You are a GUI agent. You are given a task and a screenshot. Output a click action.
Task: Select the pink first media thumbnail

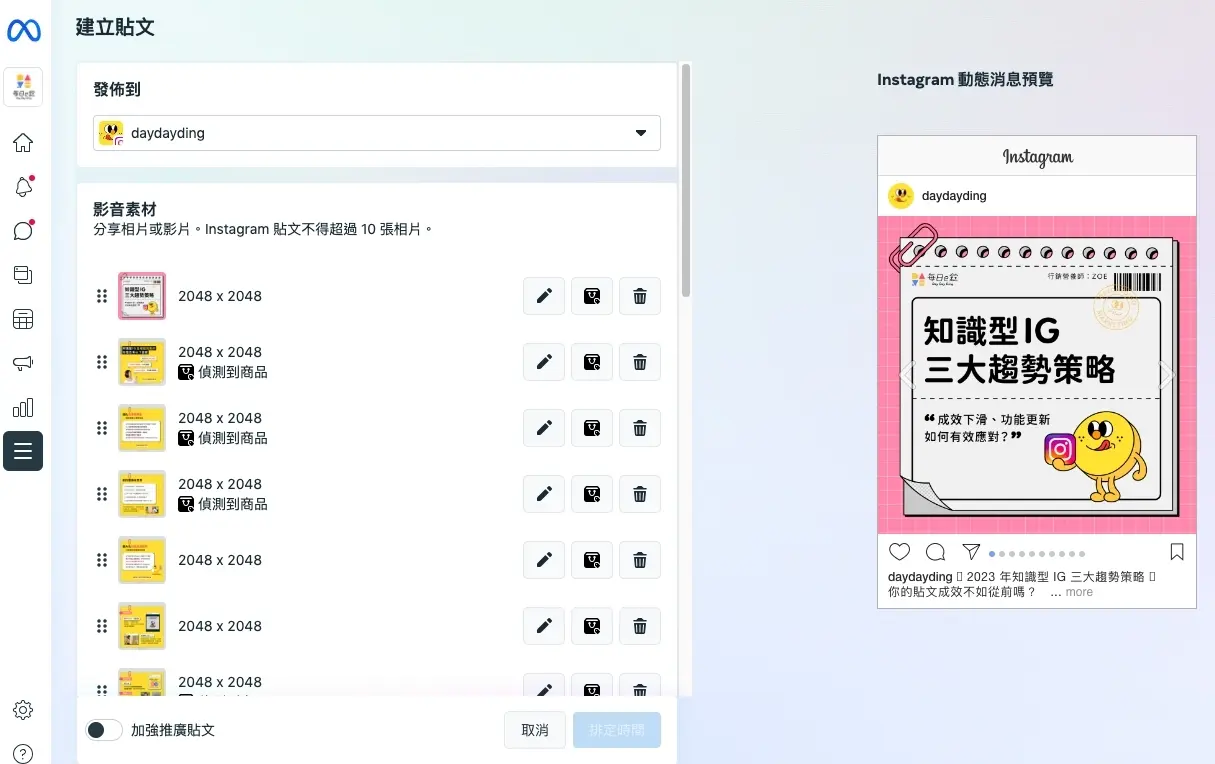pos(142,296)
